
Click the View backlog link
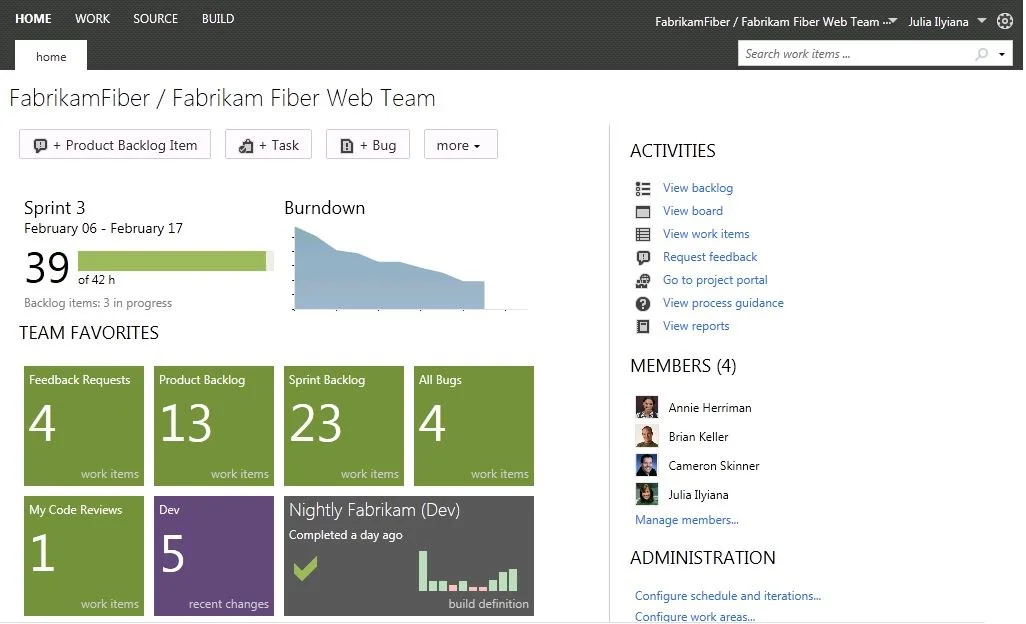[x=698, y=188]
